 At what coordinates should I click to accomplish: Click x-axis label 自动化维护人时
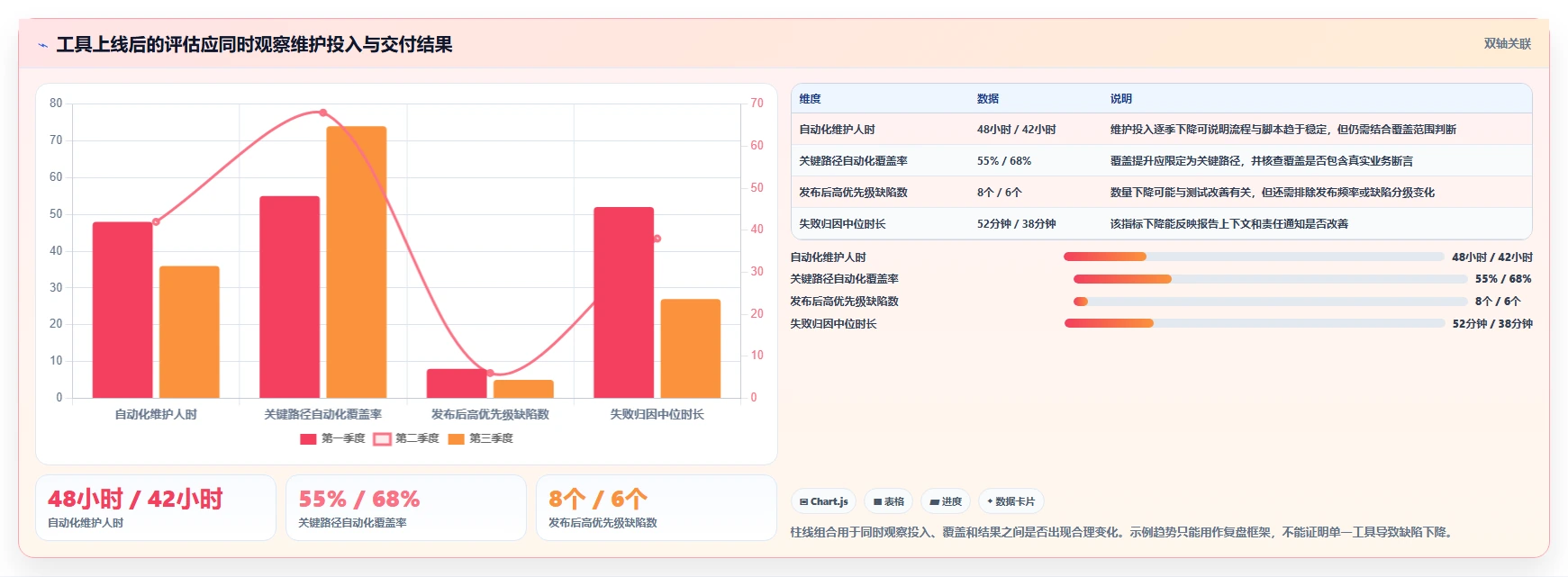point(156,414)
